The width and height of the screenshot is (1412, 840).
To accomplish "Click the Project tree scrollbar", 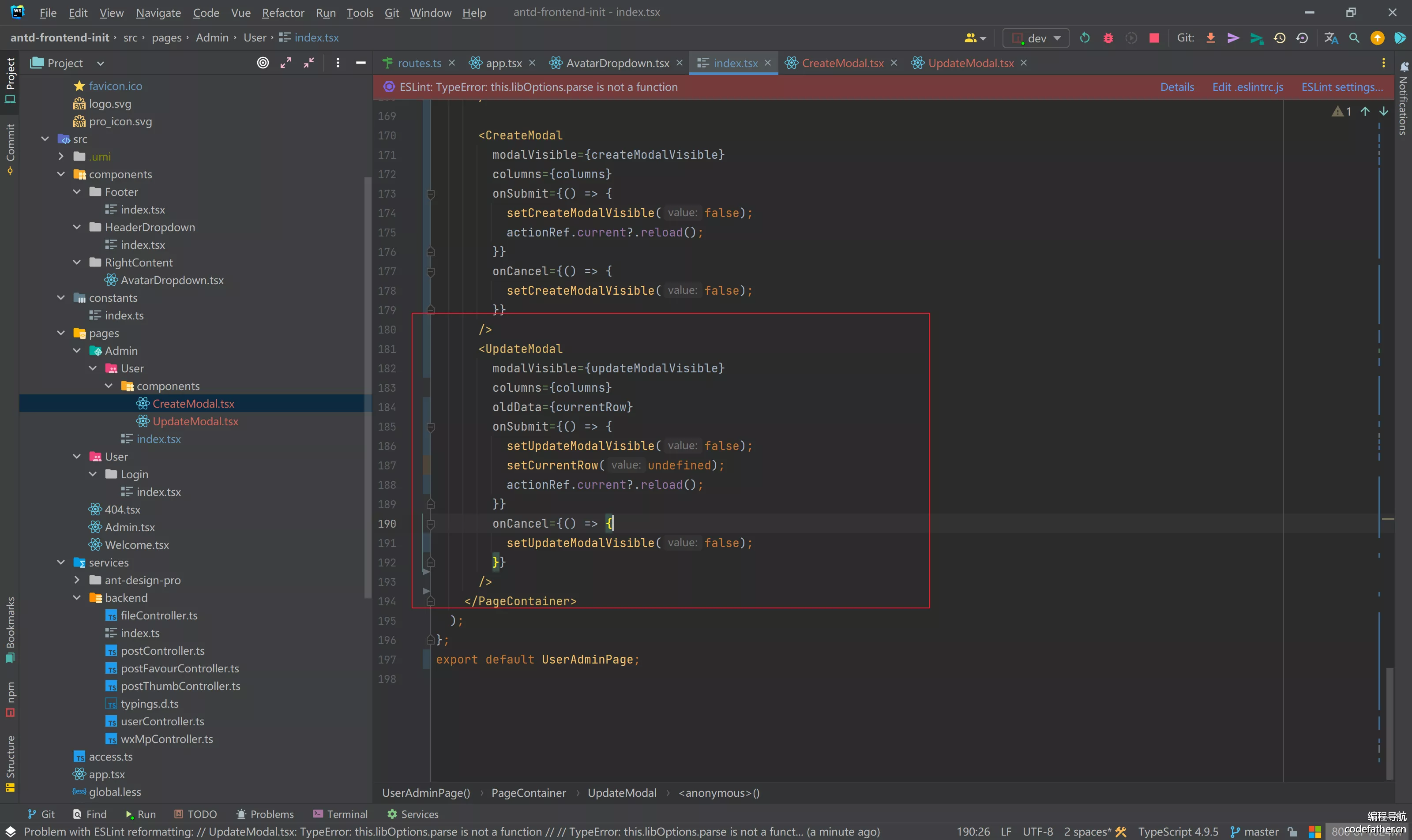I will 368,388.
